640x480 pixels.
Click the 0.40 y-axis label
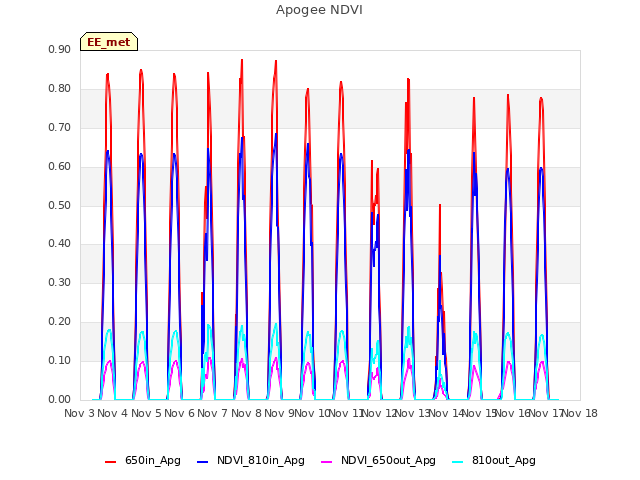tap(60, 244)
